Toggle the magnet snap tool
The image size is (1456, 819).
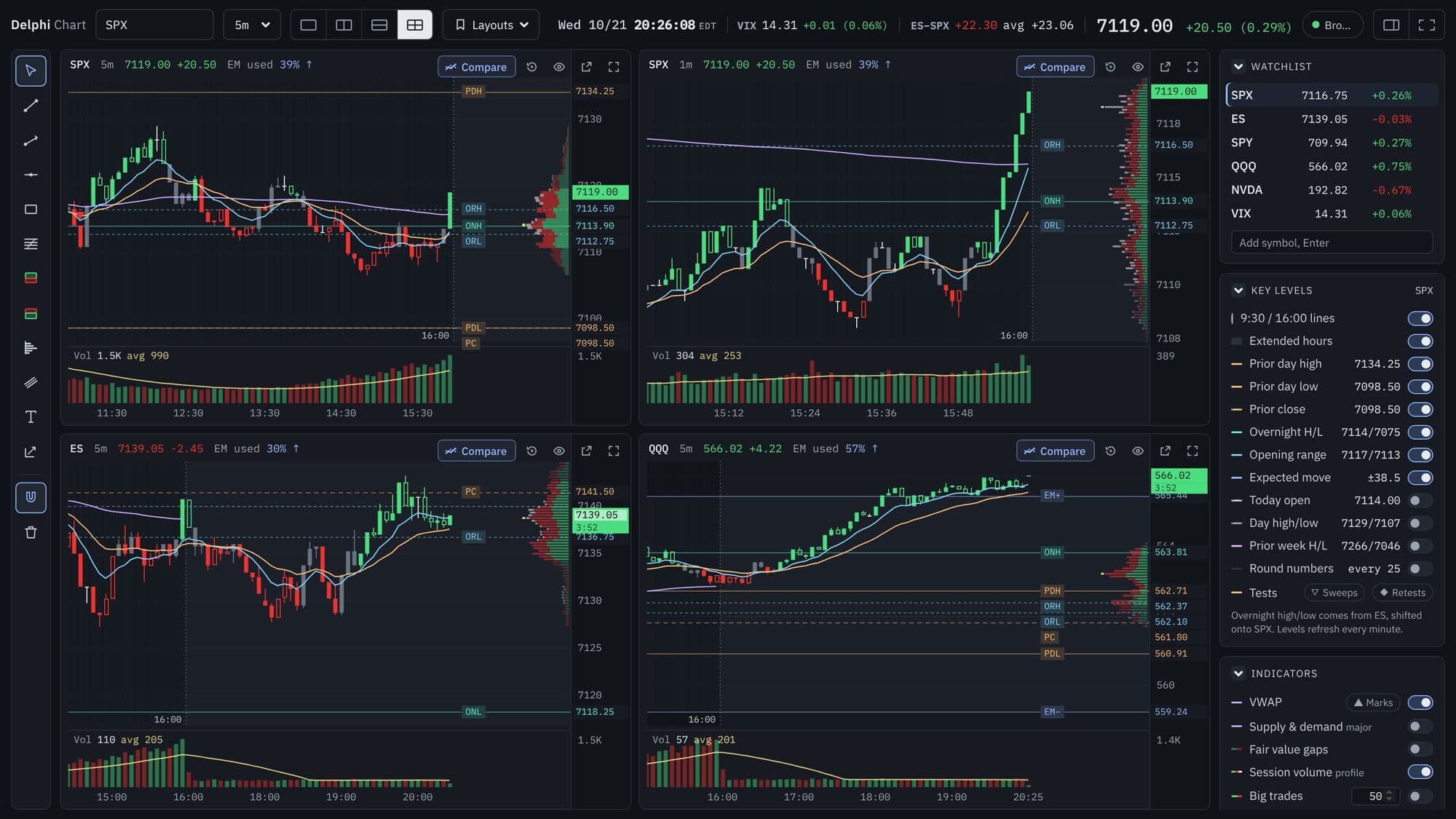point(31,497)
